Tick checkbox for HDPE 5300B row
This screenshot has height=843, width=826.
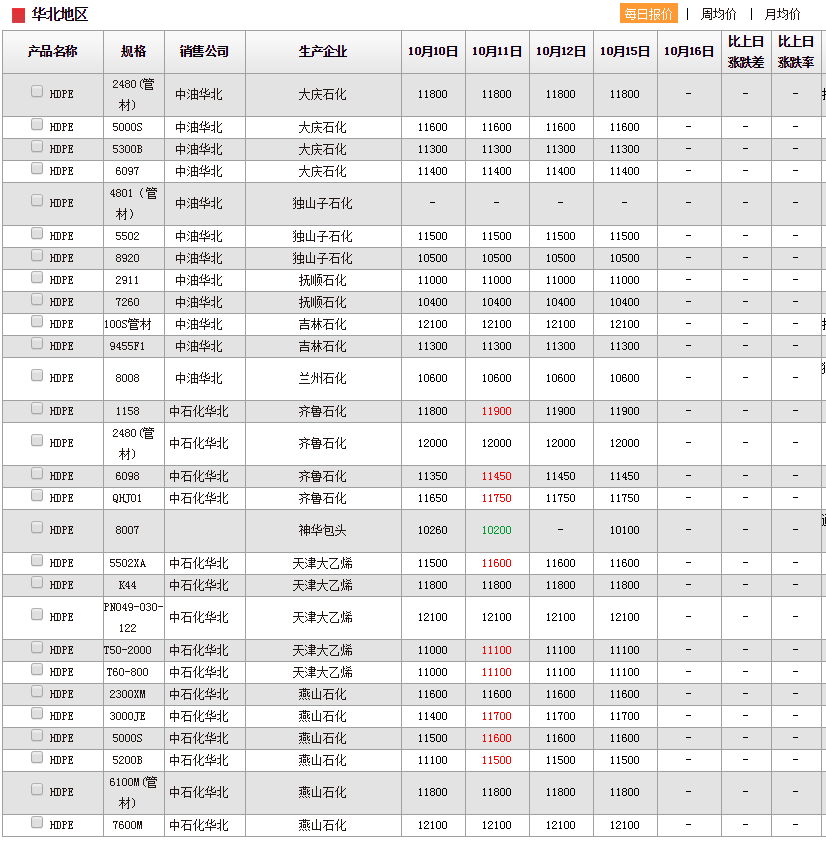[x=37, y=147]
